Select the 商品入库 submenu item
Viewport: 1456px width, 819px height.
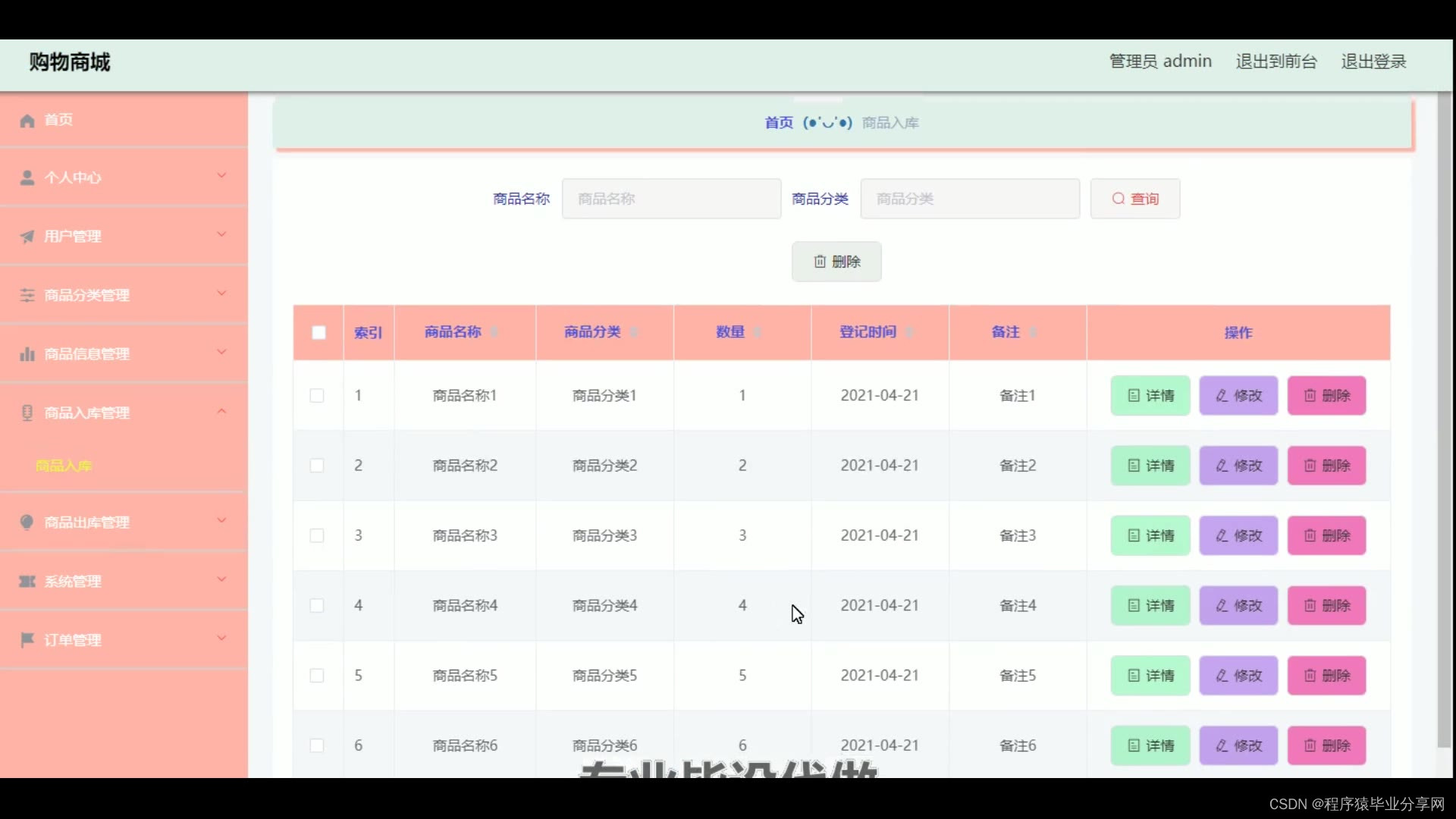(x=64, y=466)
